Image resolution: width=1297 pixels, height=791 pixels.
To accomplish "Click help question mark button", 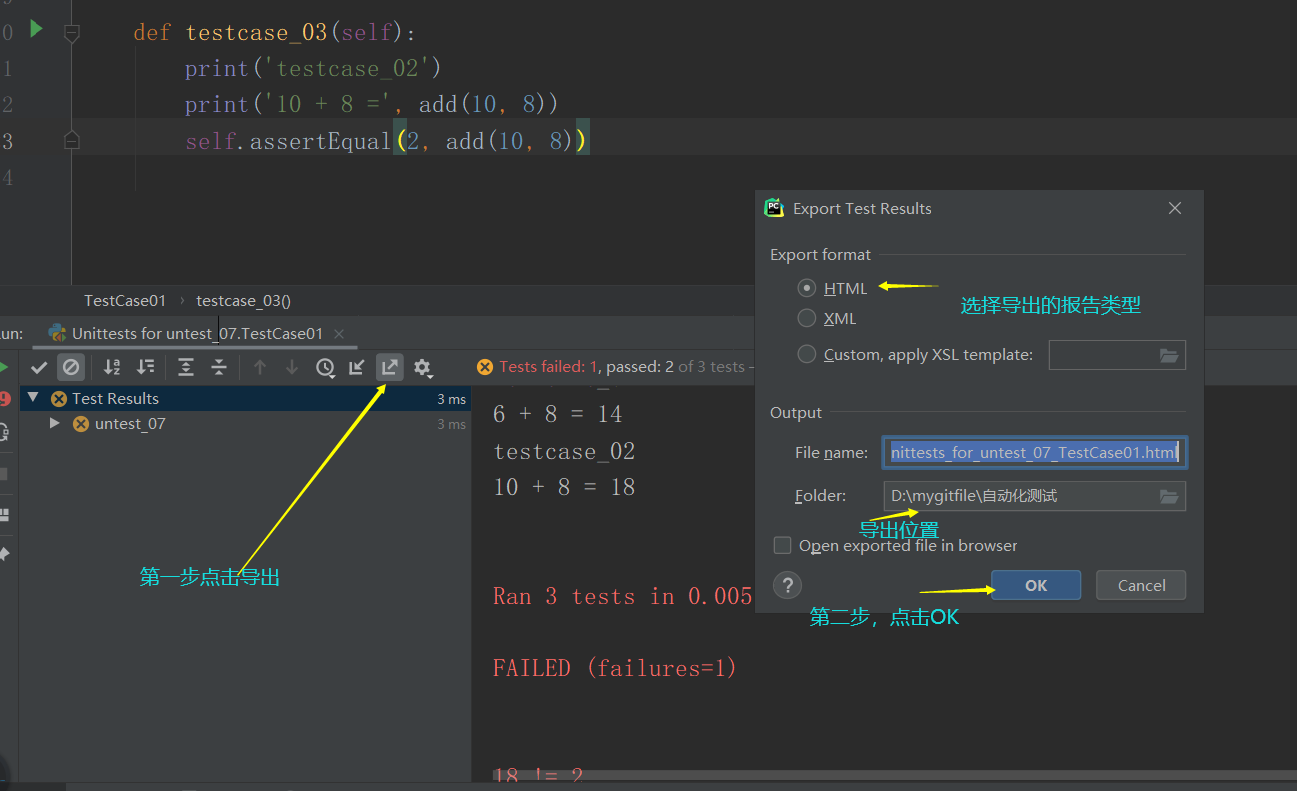I will (x=788, y=585).
